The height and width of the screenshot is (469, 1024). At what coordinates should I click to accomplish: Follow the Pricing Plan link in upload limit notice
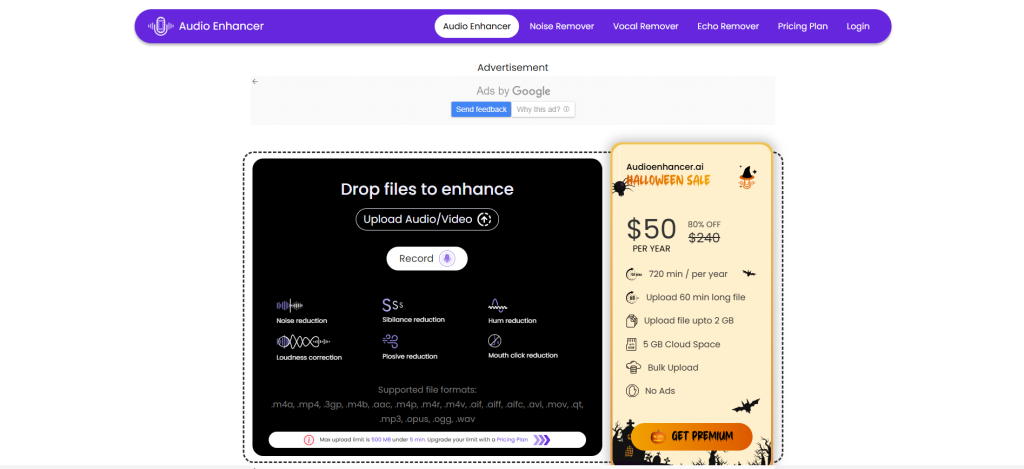pos(512,440)
